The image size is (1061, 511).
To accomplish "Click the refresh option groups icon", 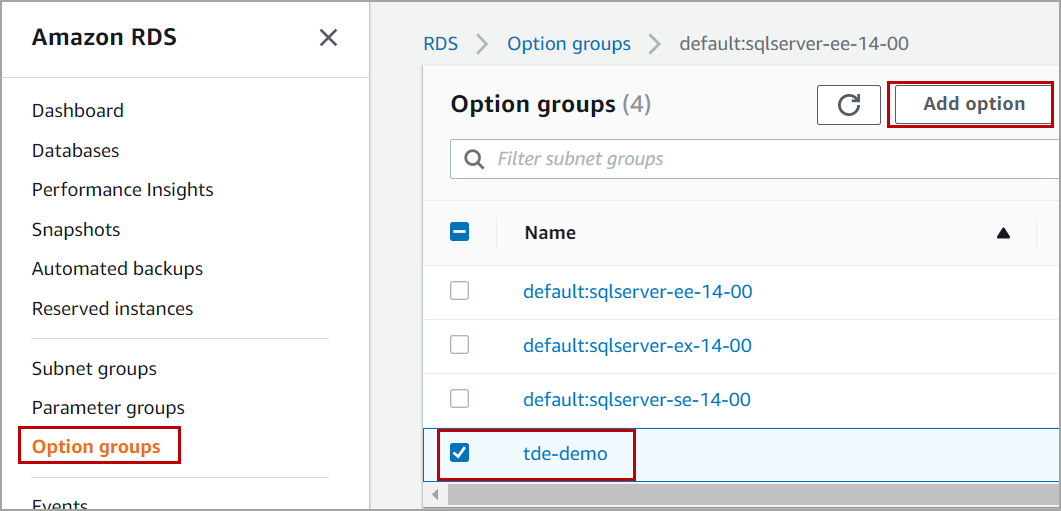I will pyautogui.click(x=849, y=105).
